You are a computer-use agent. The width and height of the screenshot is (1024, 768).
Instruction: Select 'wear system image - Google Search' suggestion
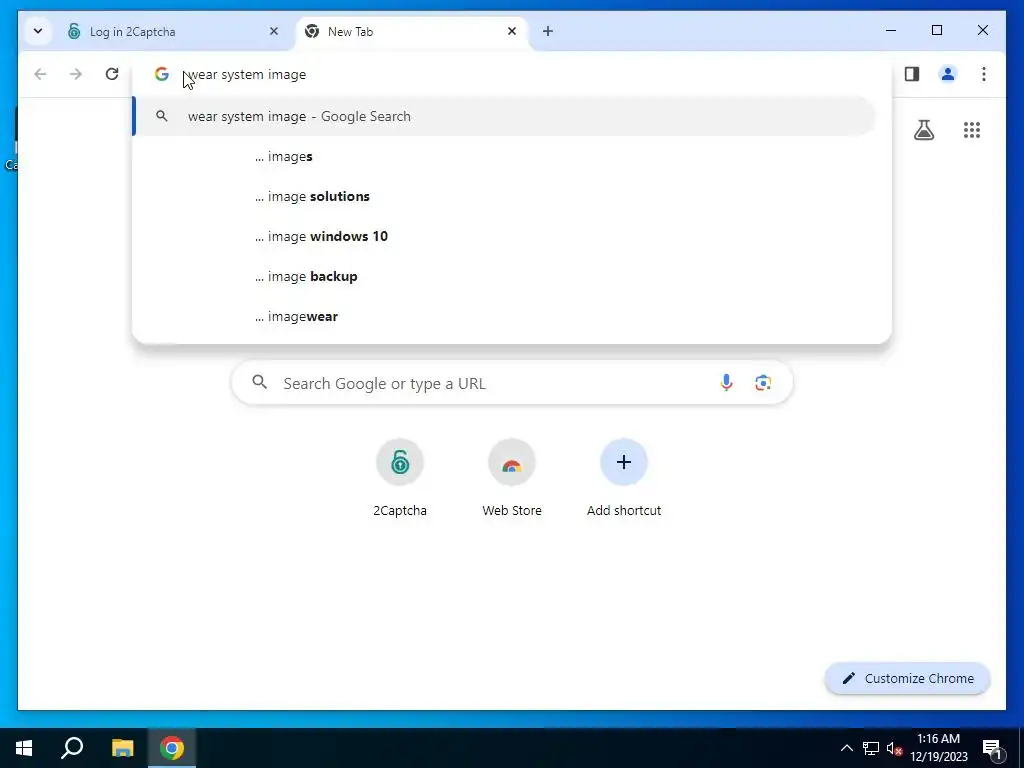point(504,116)
